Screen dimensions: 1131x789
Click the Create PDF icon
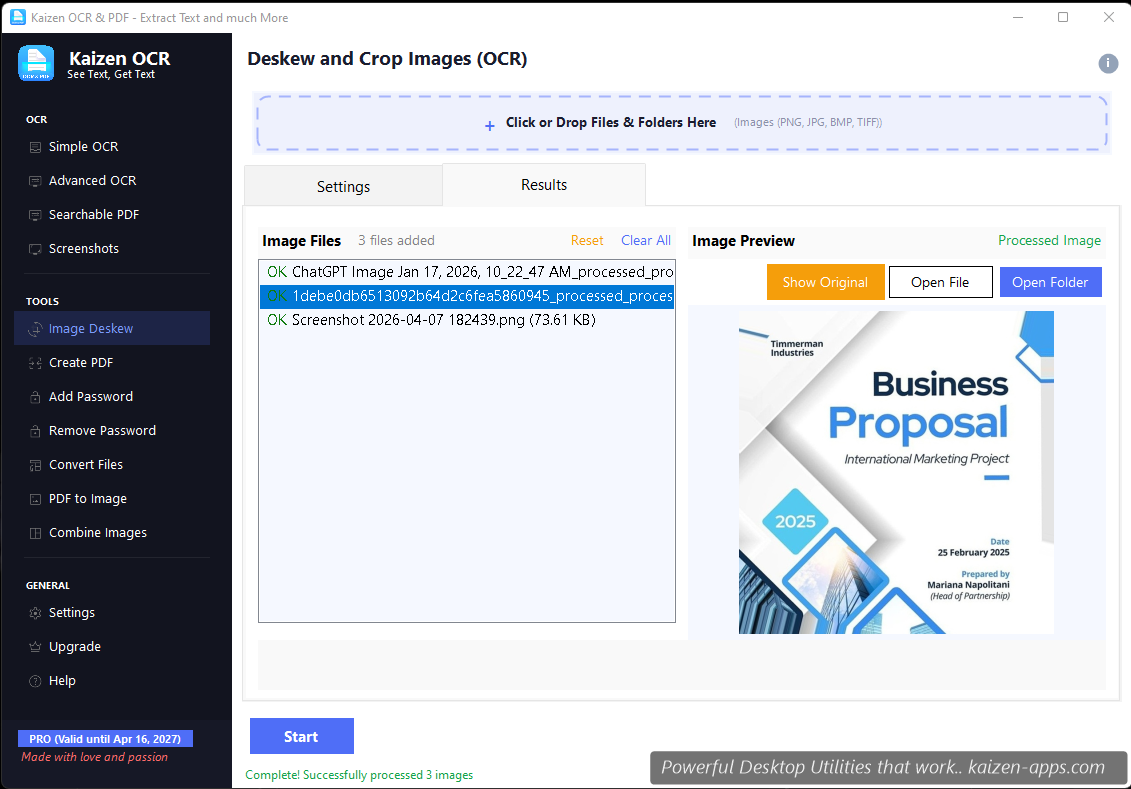tap(36, 363)
